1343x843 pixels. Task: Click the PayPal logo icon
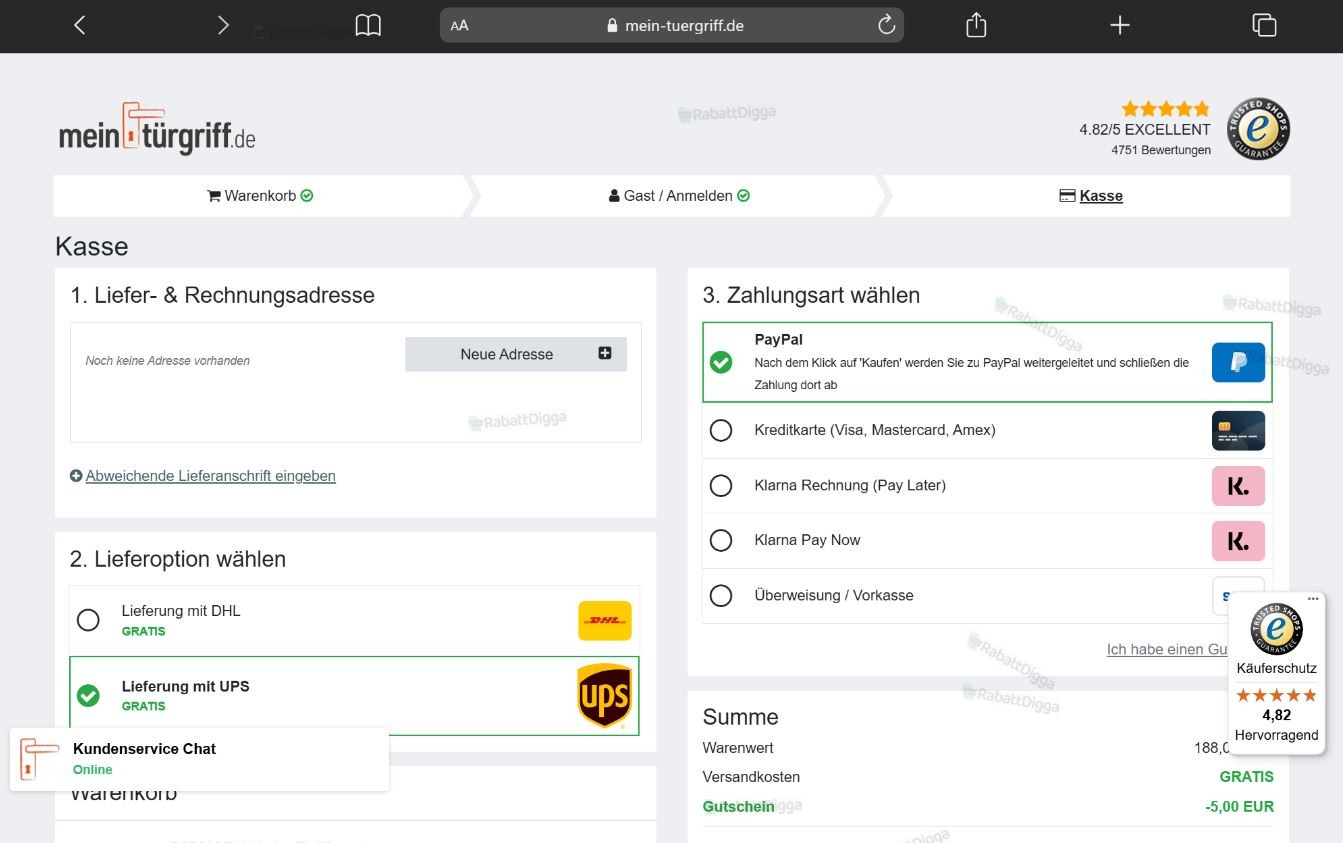tap(1238, 362)
